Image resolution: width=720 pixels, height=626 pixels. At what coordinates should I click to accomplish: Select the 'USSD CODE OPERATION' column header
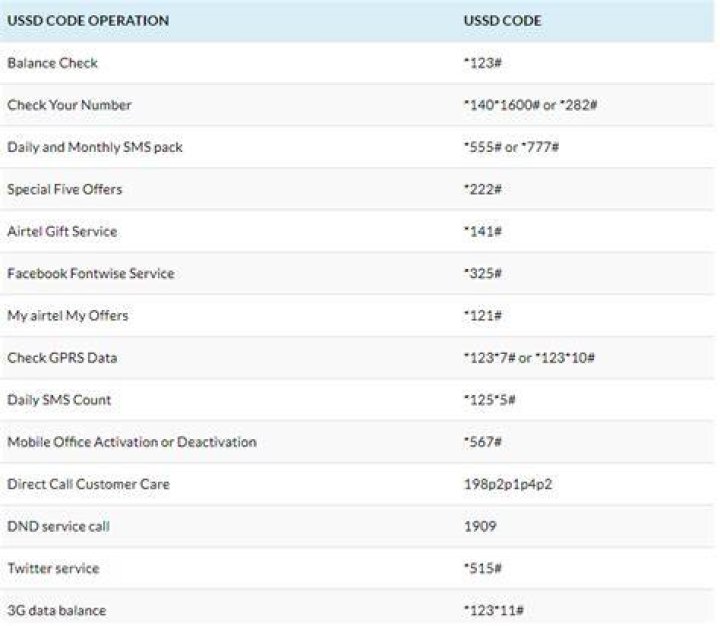coord(88,21)
